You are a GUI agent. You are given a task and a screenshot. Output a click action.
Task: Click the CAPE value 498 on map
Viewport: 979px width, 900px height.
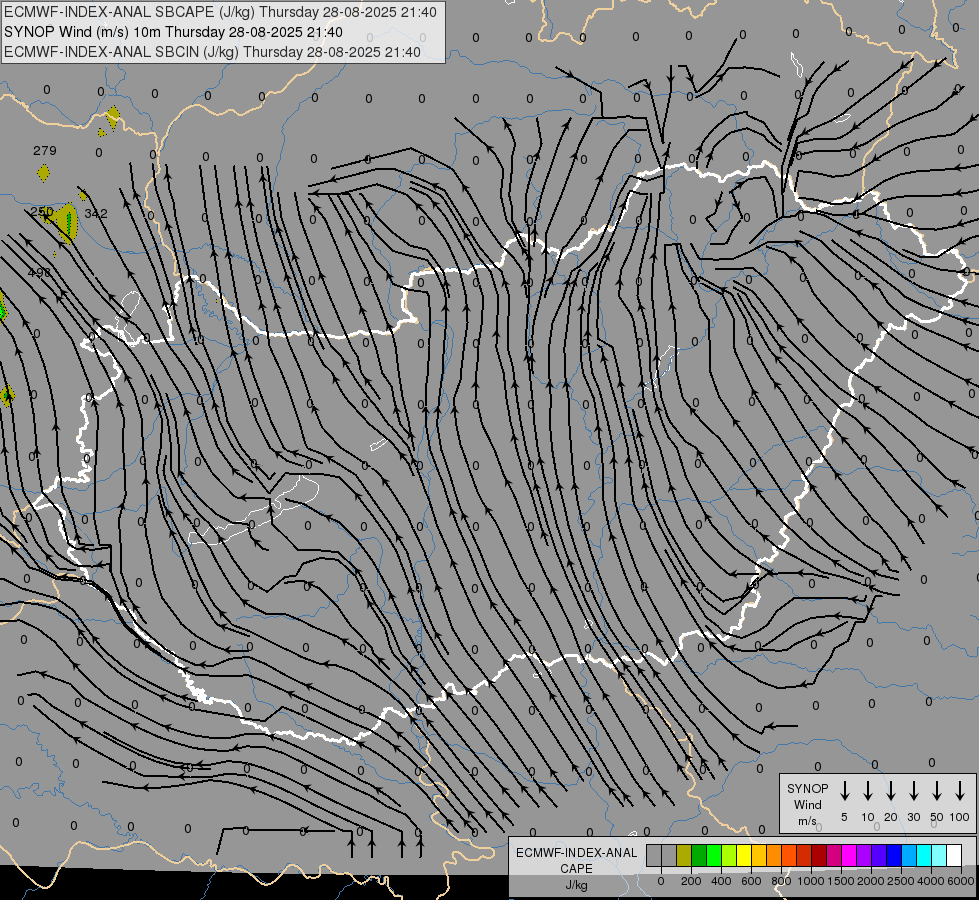(x=39, y=273)
